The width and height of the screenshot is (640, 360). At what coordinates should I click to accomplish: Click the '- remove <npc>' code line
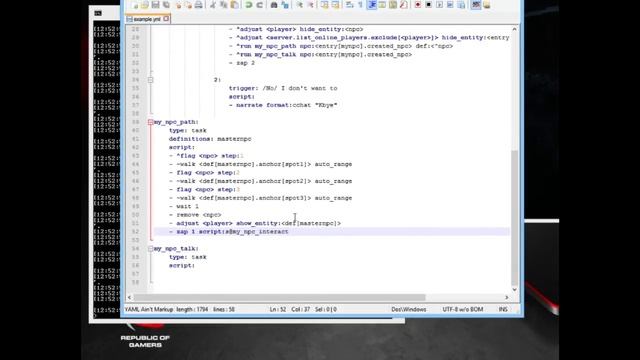(x=195, y=215)
